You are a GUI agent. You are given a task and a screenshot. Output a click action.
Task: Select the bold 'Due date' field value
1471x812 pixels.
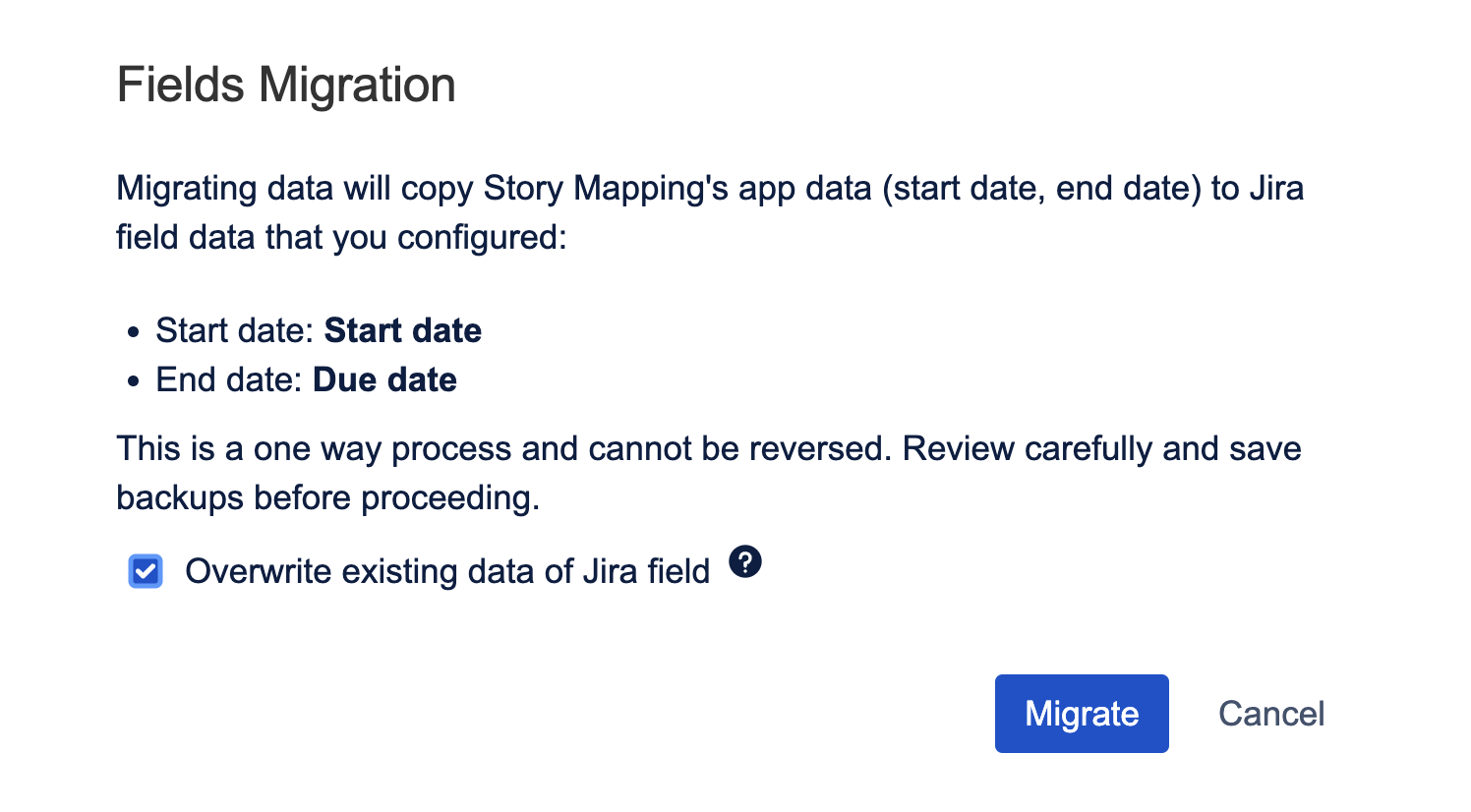click(384, 379)
